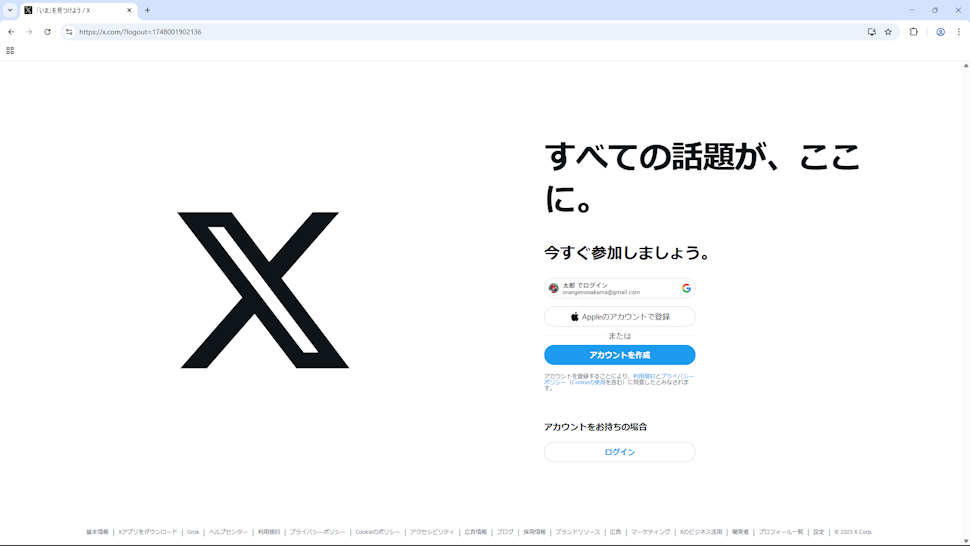970x546 pixels.
Task: Close the X tab
Action: tap(129, 10)
